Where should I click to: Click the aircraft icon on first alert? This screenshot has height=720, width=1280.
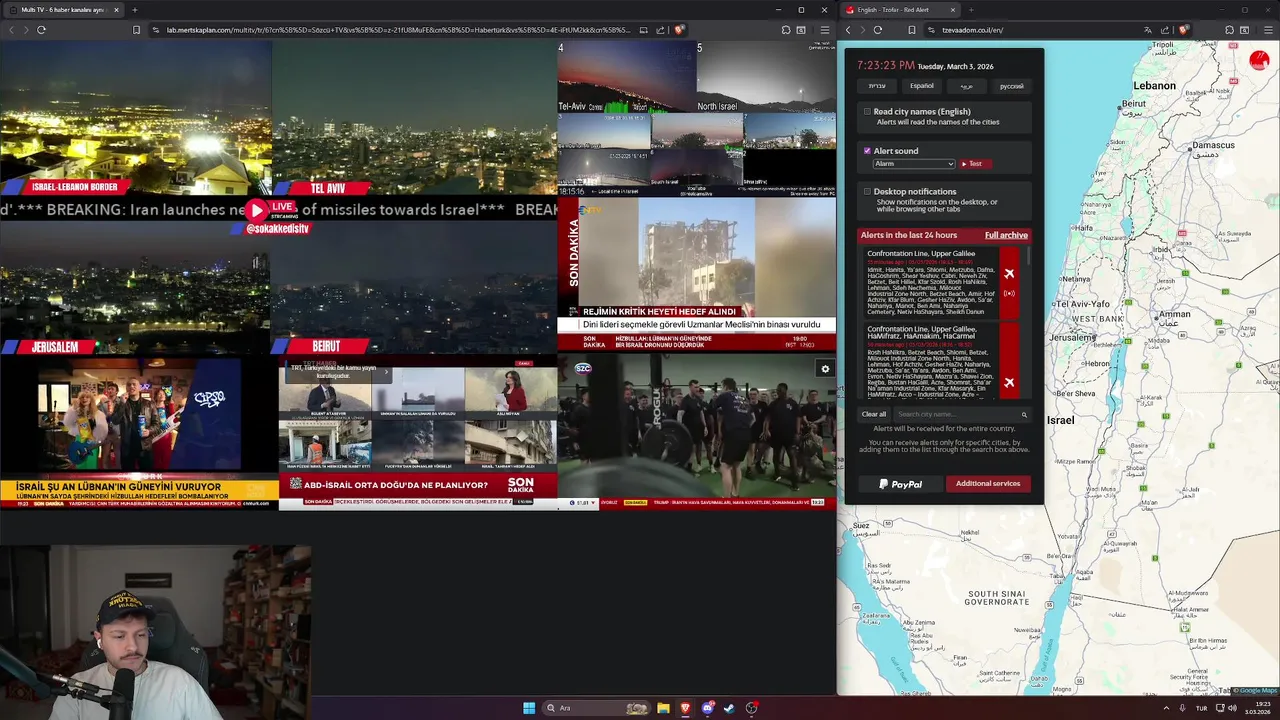(1009, 274)
